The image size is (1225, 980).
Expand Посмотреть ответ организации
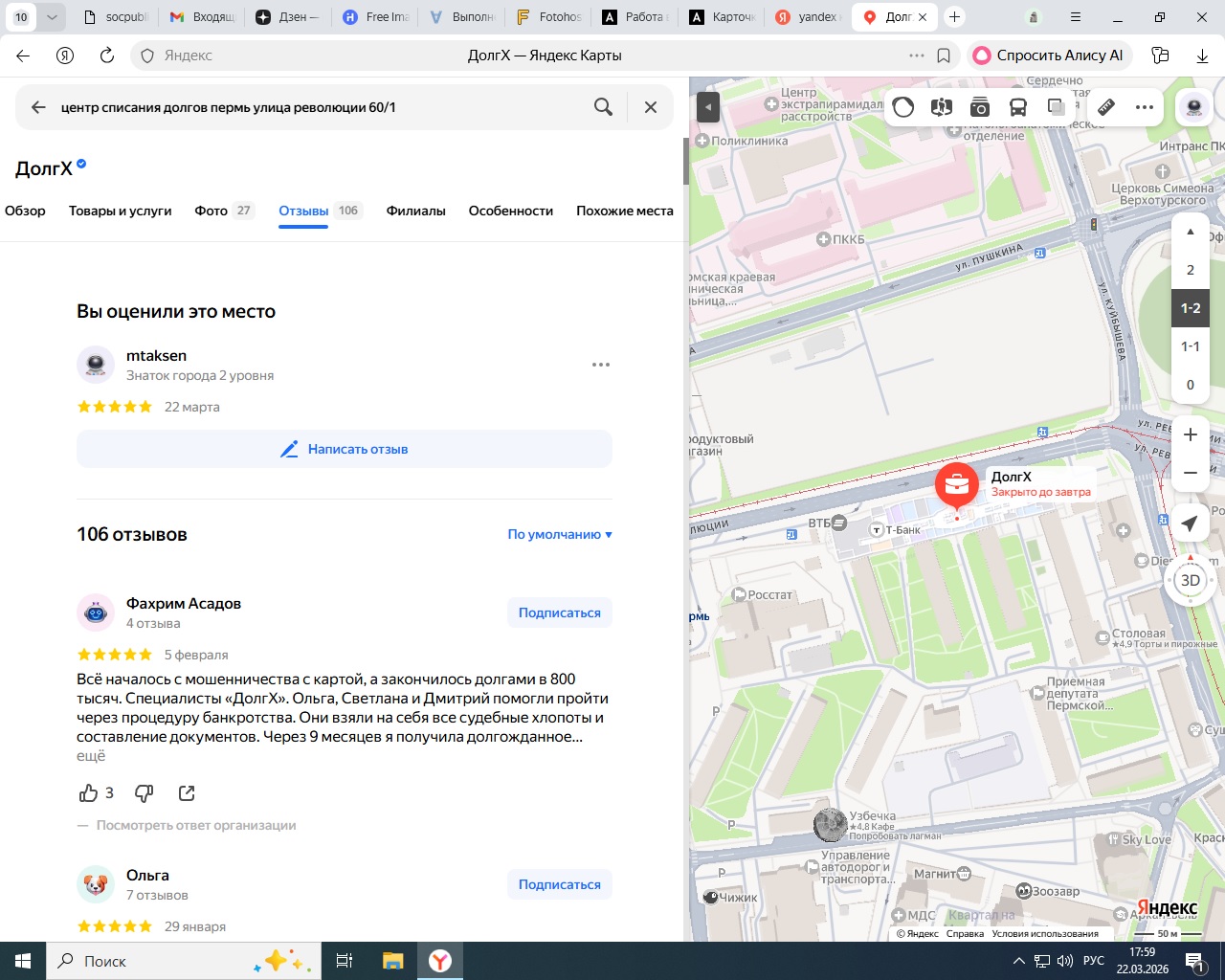(x=196, y=825)
